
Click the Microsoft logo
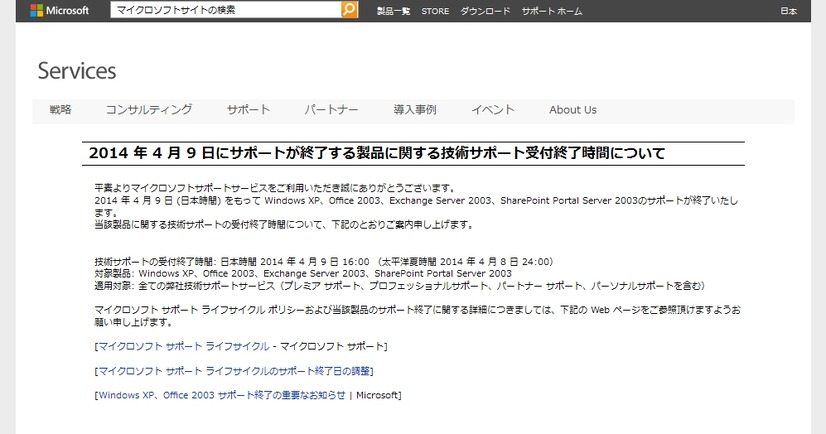60,10
